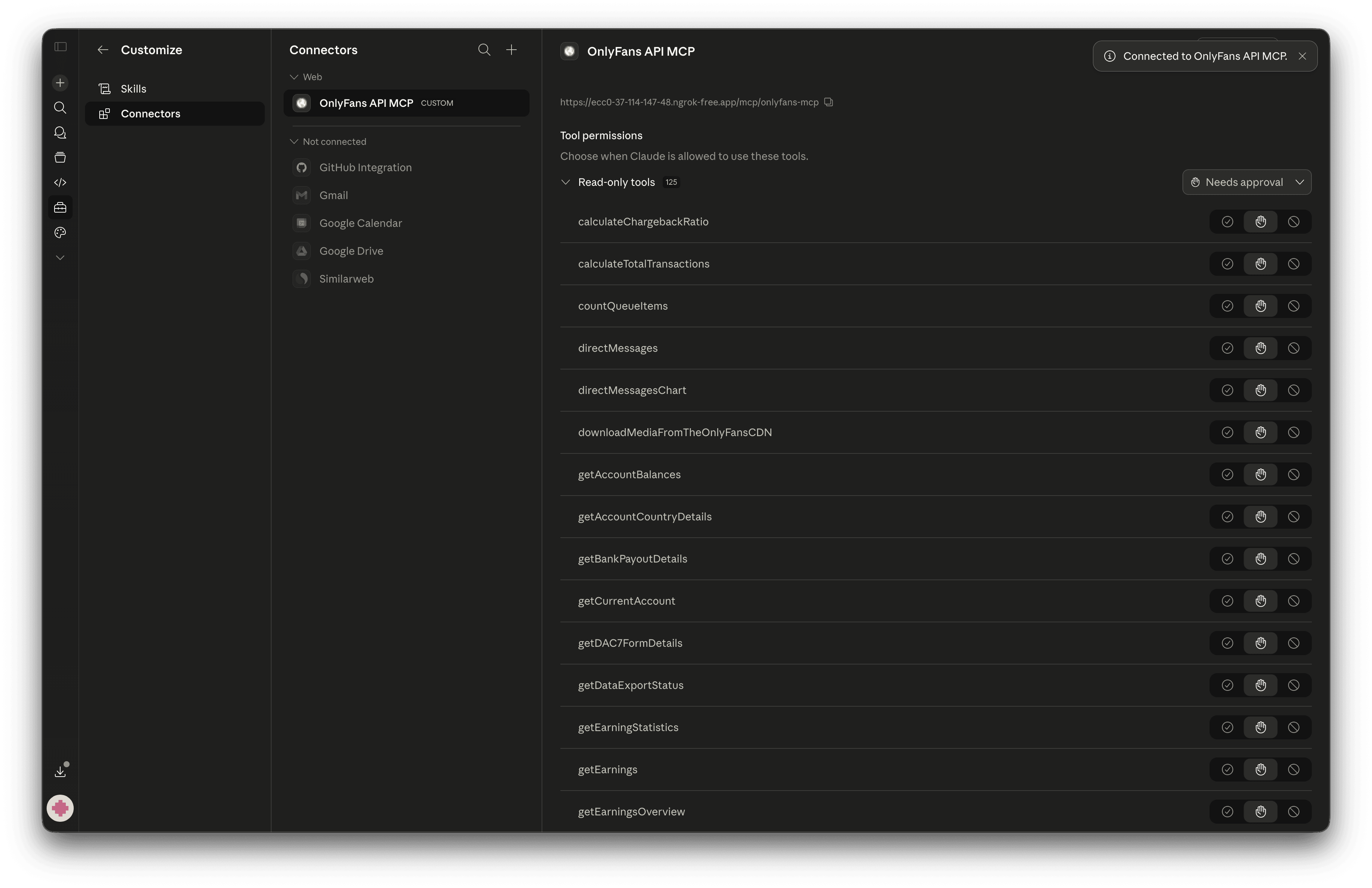Open the Skills section

[x=175, y=89]
